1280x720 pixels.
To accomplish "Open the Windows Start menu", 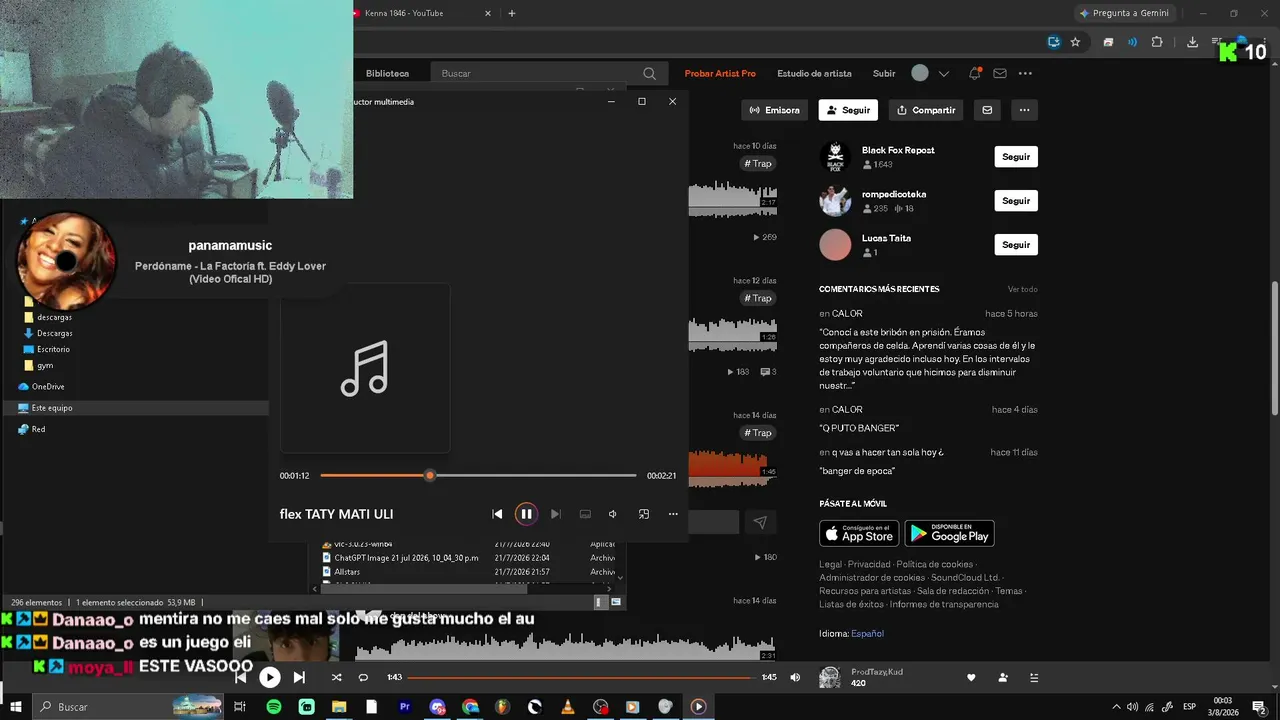I will tap(17, 707).
